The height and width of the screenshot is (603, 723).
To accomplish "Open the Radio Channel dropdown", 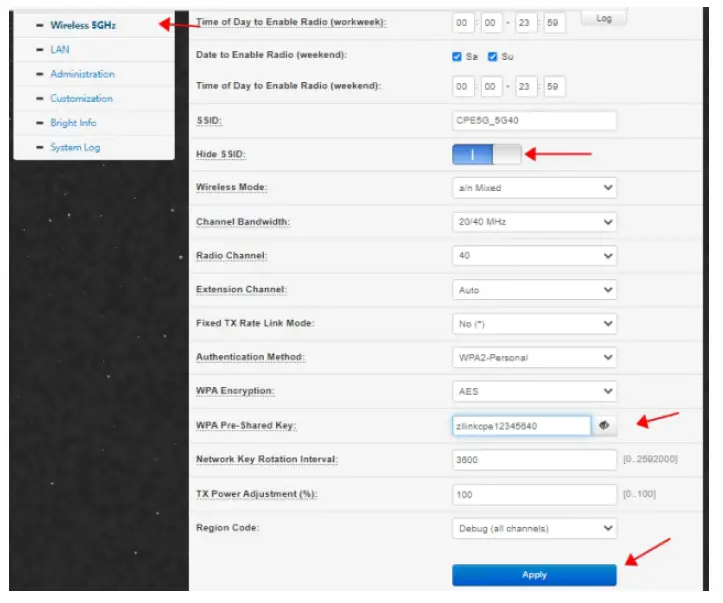I will 534,256.
